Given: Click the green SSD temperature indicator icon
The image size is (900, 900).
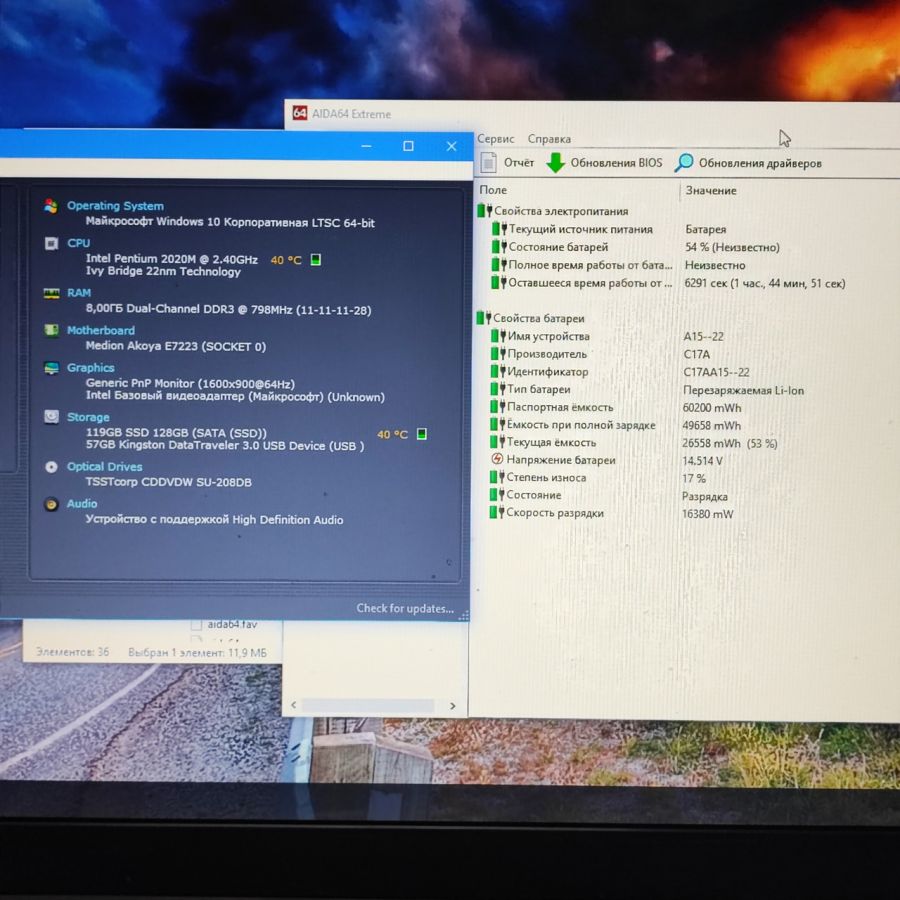Looking at the screenshot, I should tap(421, 433).
